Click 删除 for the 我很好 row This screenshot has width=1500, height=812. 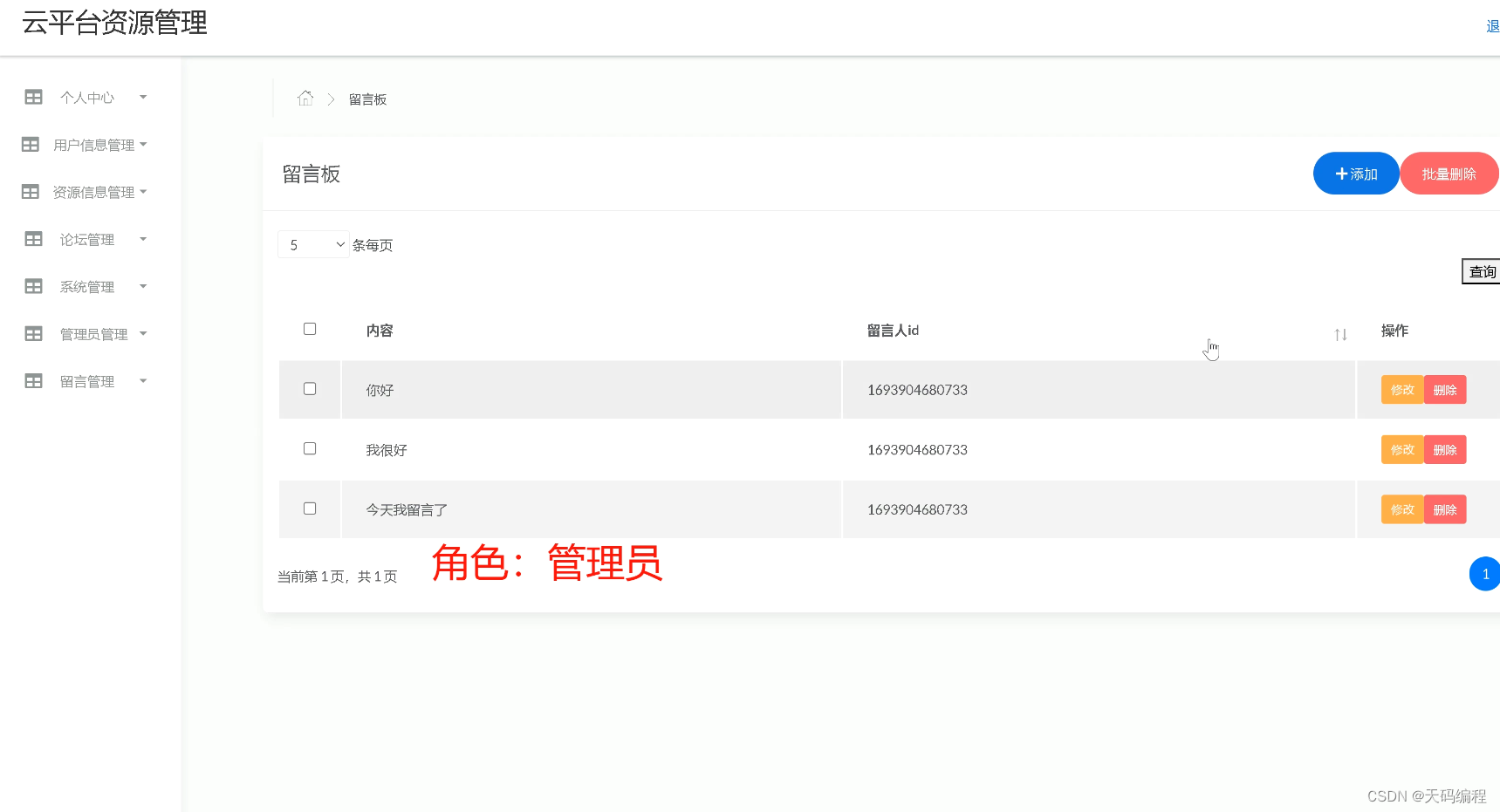1445,450
